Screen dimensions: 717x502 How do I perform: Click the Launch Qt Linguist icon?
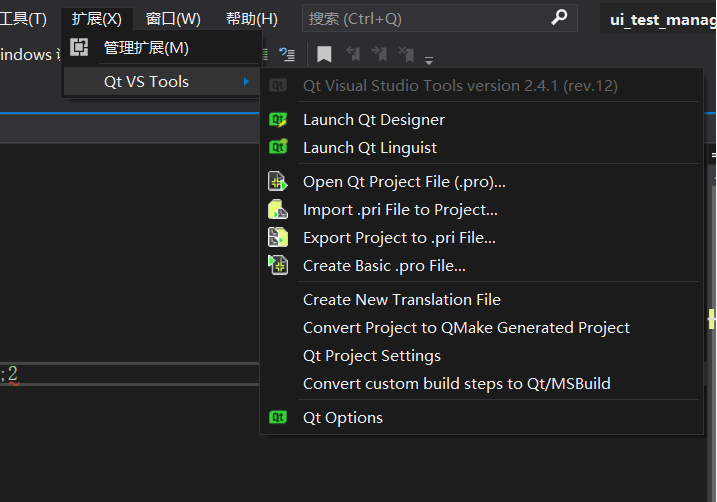(x=278, y=147)
